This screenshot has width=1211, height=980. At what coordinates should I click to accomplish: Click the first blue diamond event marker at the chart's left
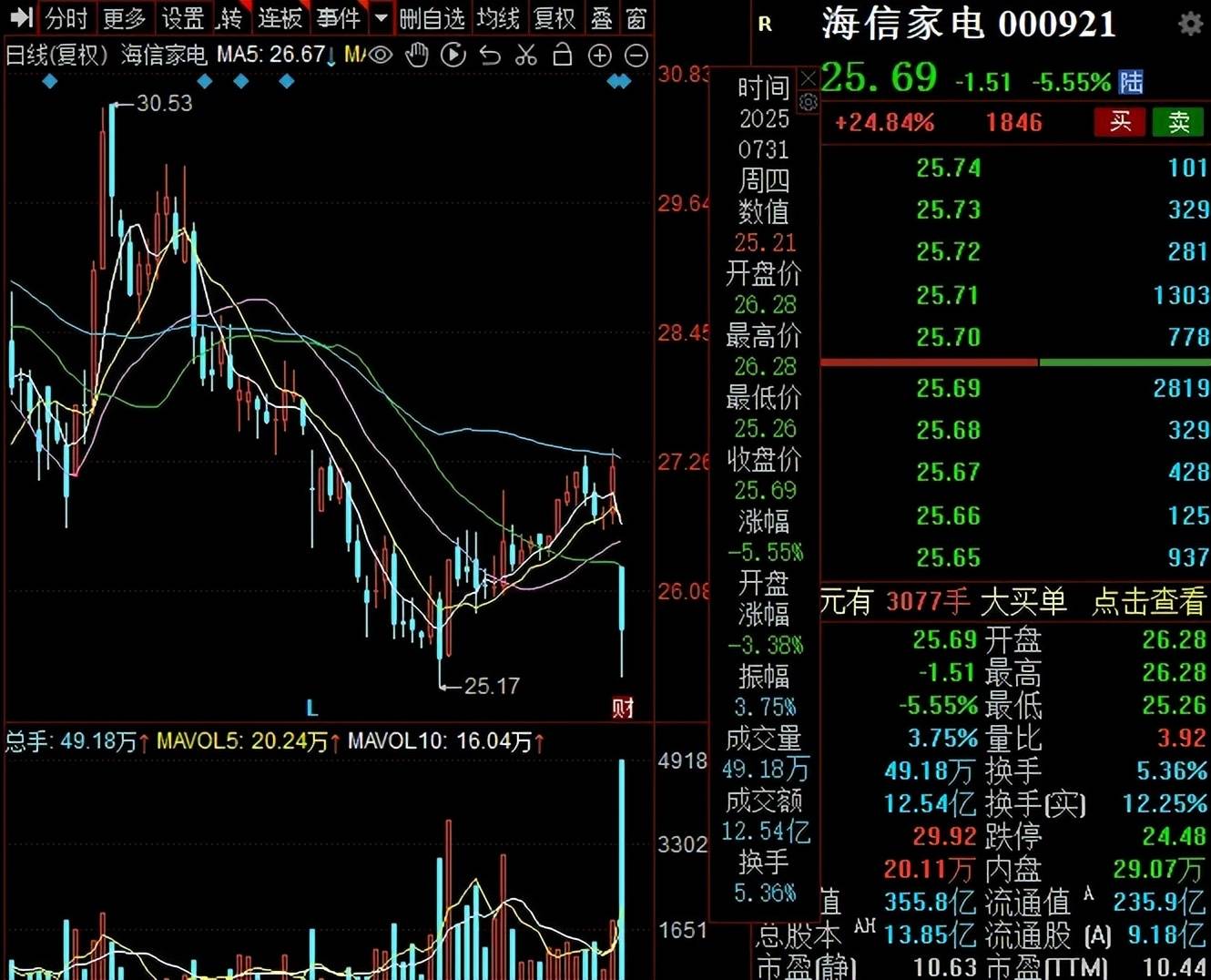50,82
